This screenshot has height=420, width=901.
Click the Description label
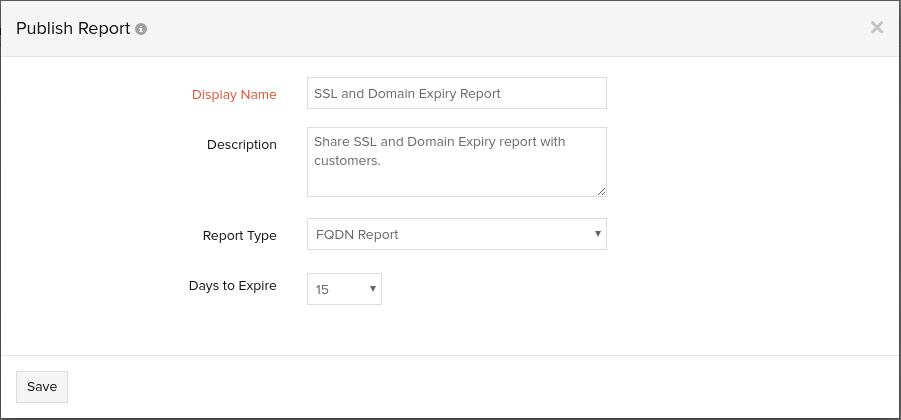click(x=241, y=144)
